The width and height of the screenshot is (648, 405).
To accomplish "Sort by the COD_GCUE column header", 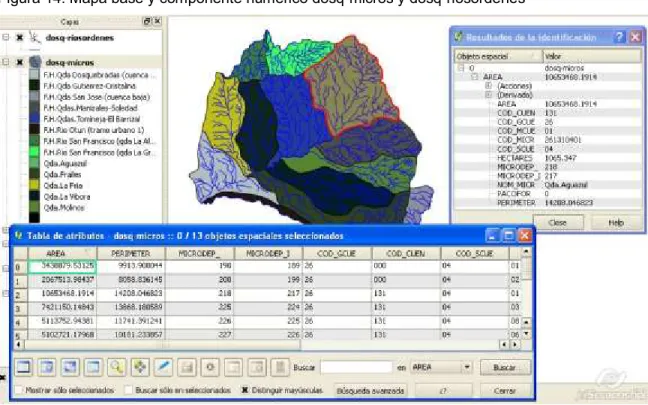I will [x=337, y=253].
